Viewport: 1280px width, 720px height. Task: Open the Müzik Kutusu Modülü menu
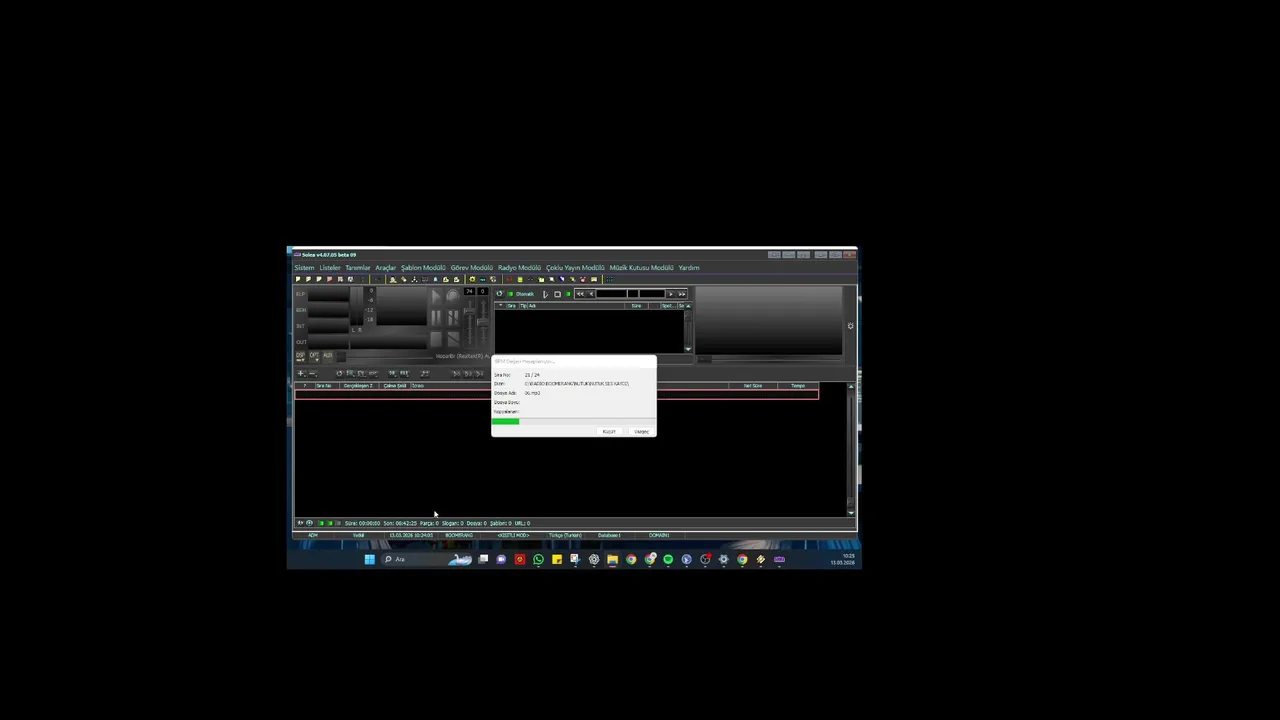coord(642,268)
